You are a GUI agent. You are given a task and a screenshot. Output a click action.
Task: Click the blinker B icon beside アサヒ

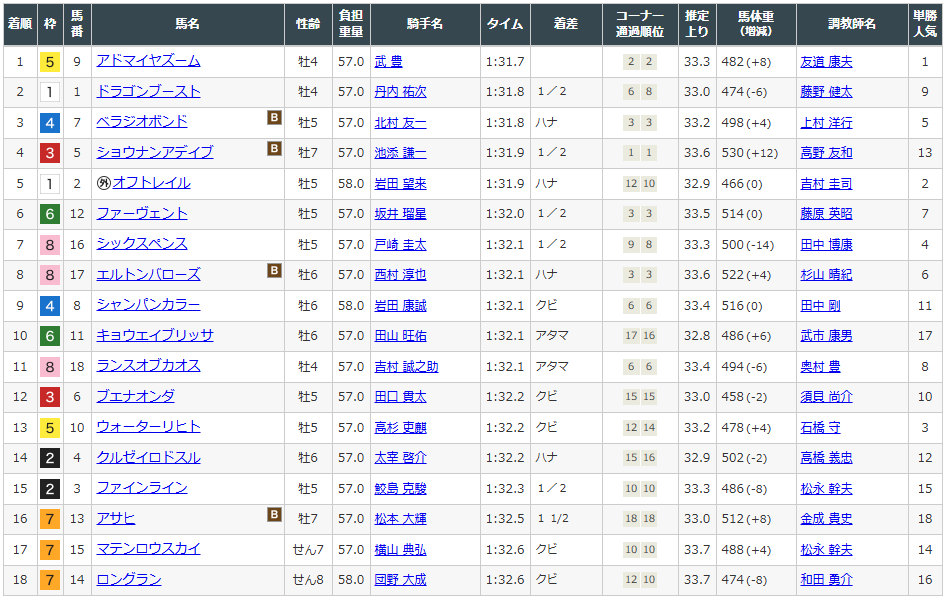pos(274,515)
